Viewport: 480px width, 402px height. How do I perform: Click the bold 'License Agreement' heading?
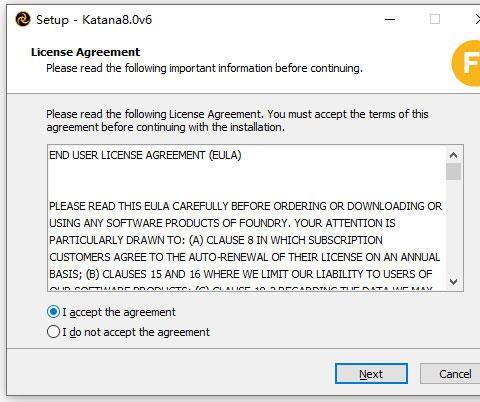click(x=86, y=52)
